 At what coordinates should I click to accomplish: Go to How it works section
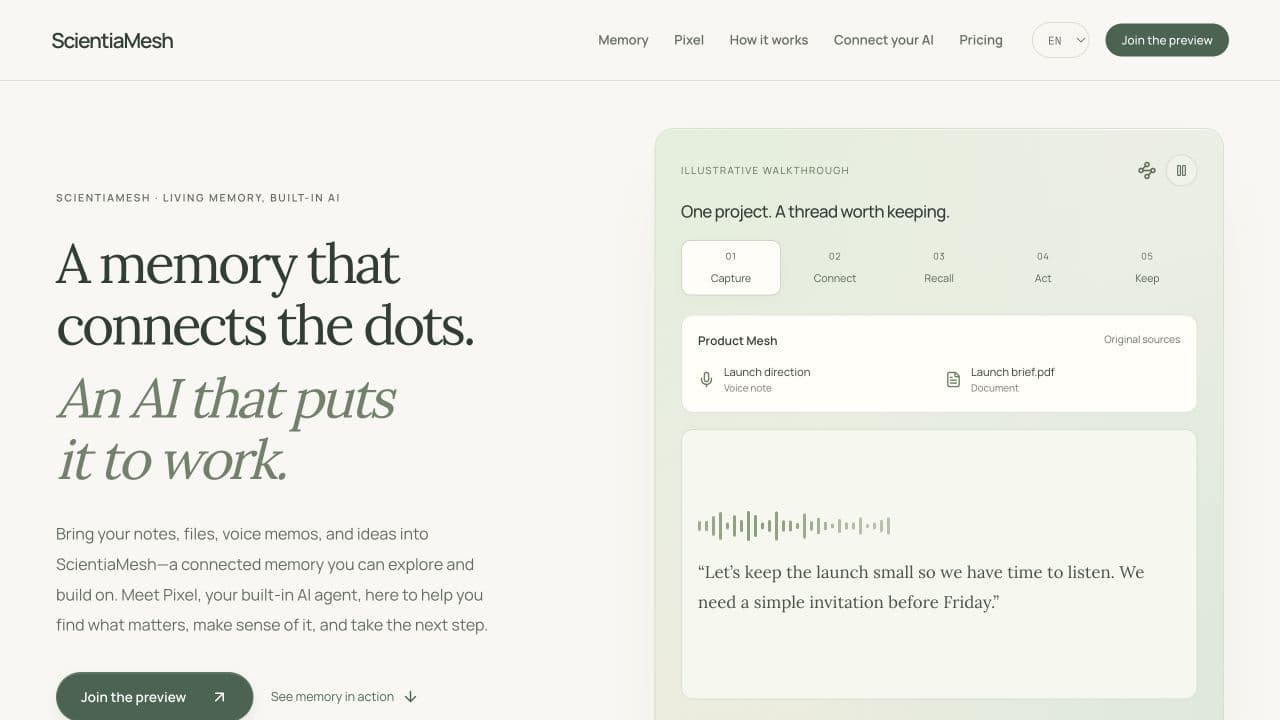pyautogui.click(x=769, y=40)
